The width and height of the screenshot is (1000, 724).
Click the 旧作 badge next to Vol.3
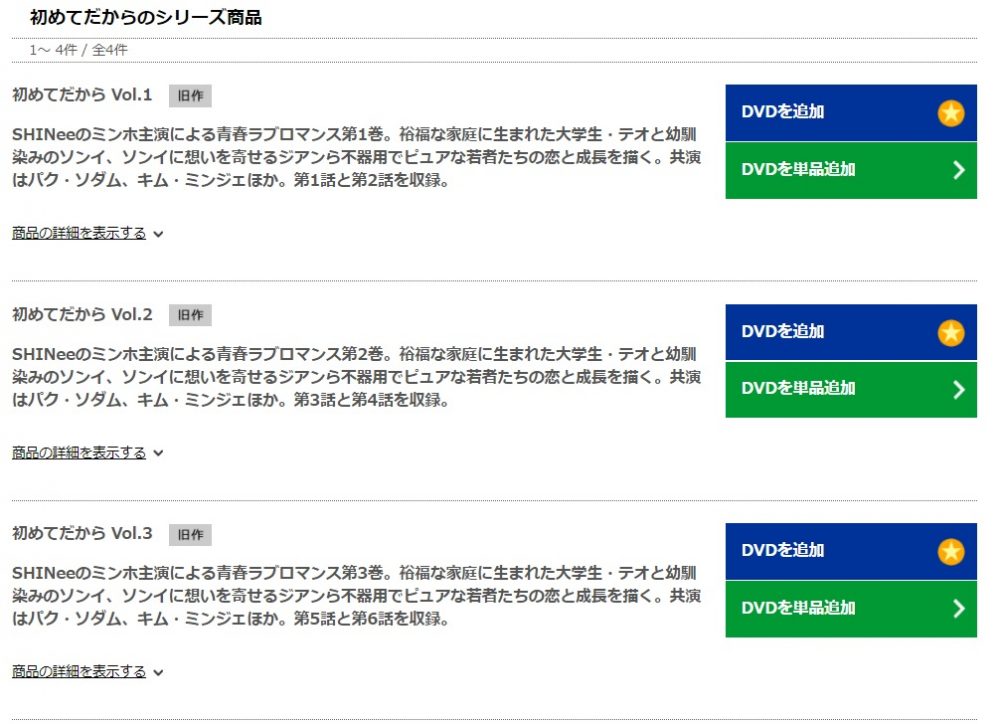[190, 535]
